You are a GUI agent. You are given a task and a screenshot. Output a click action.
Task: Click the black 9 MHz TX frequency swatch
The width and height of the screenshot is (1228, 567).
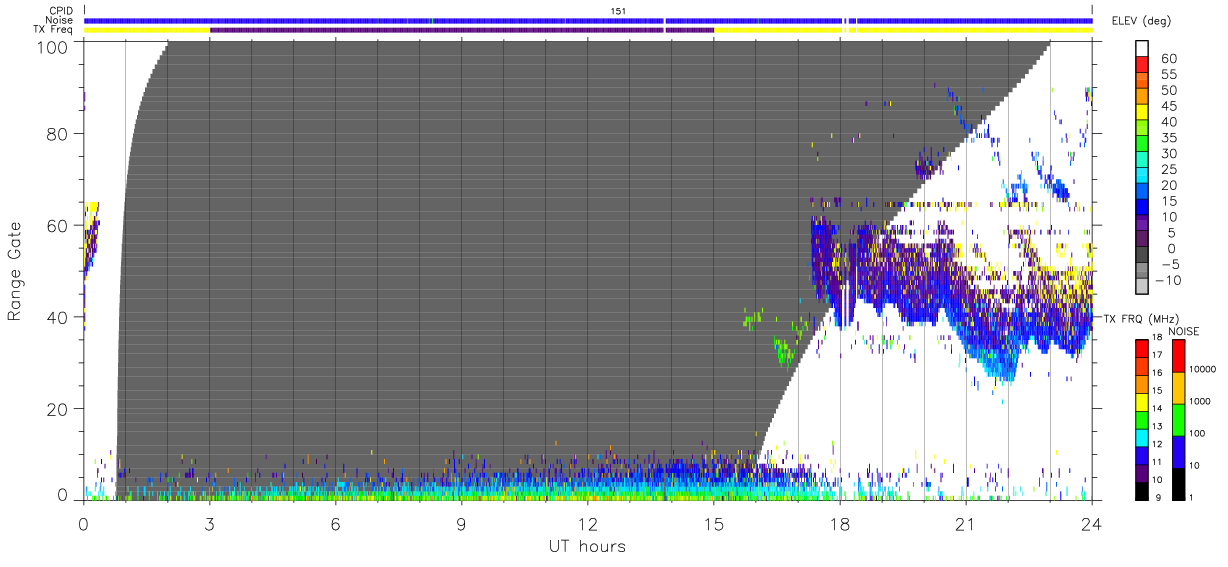1142,490
